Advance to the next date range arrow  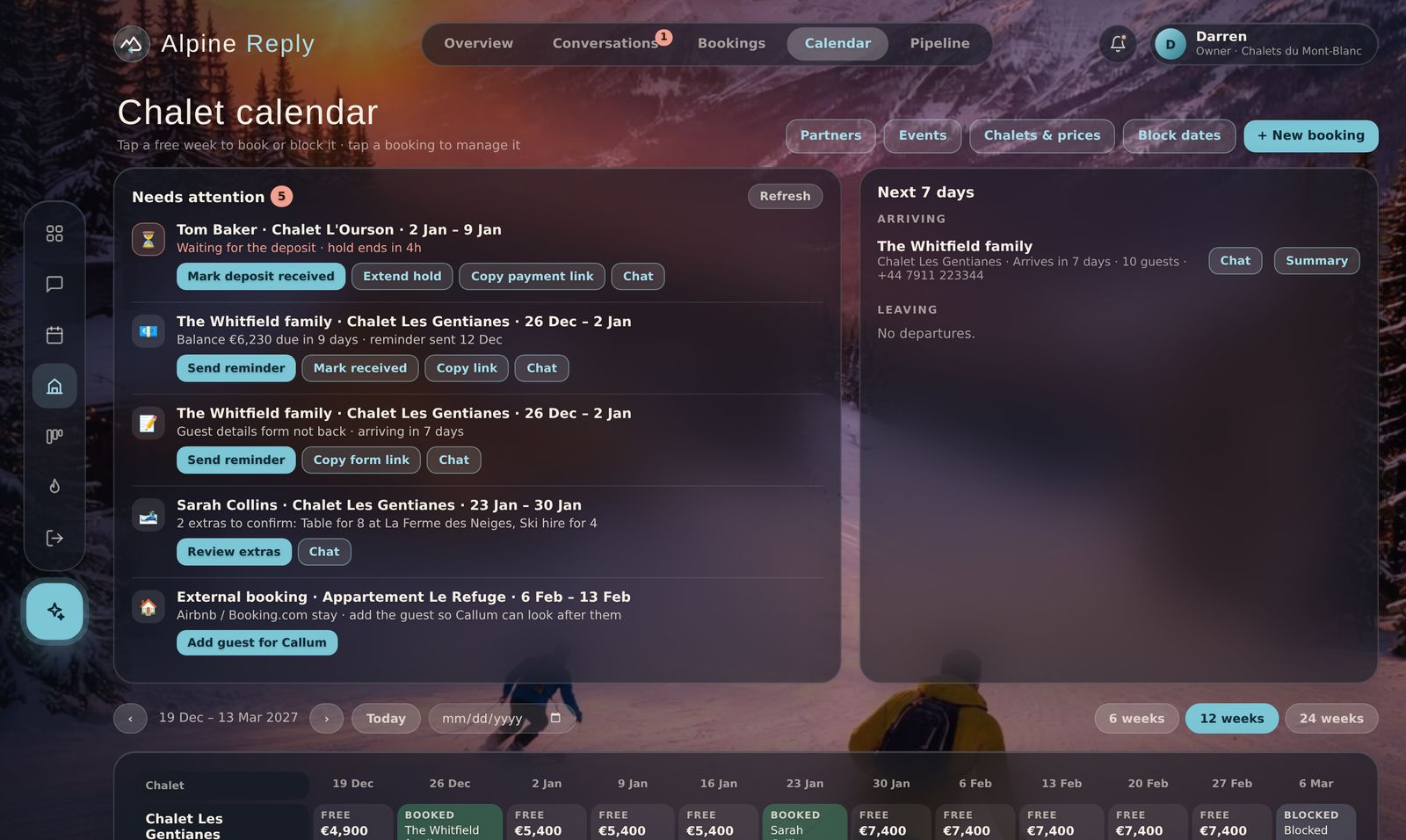pyautogui.click(x=326, y=719)
